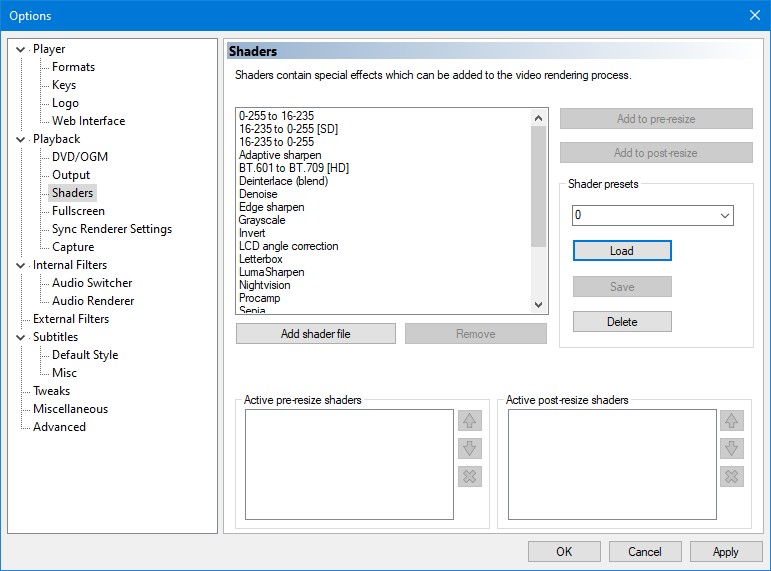Open Default Style subtitles page
771x571 pixels.
click(x=85, y=355)
